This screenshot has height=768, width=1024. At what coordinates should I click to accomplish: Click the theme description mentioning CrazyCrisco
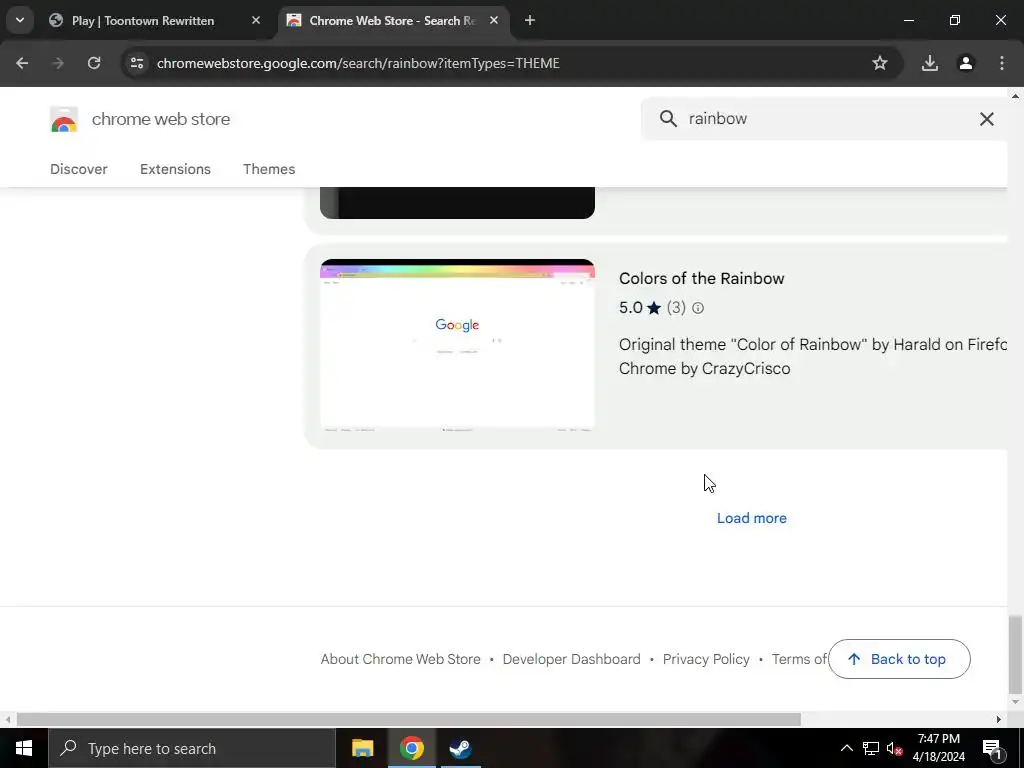point(812,357)
